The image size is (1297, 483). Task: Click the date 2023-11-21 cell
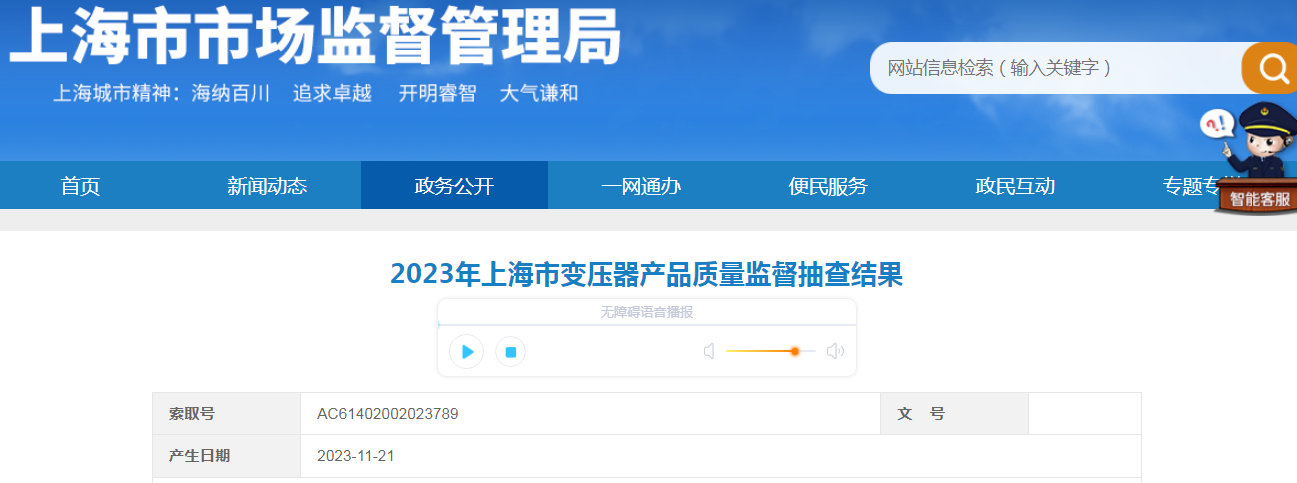(x=357, y=456)
